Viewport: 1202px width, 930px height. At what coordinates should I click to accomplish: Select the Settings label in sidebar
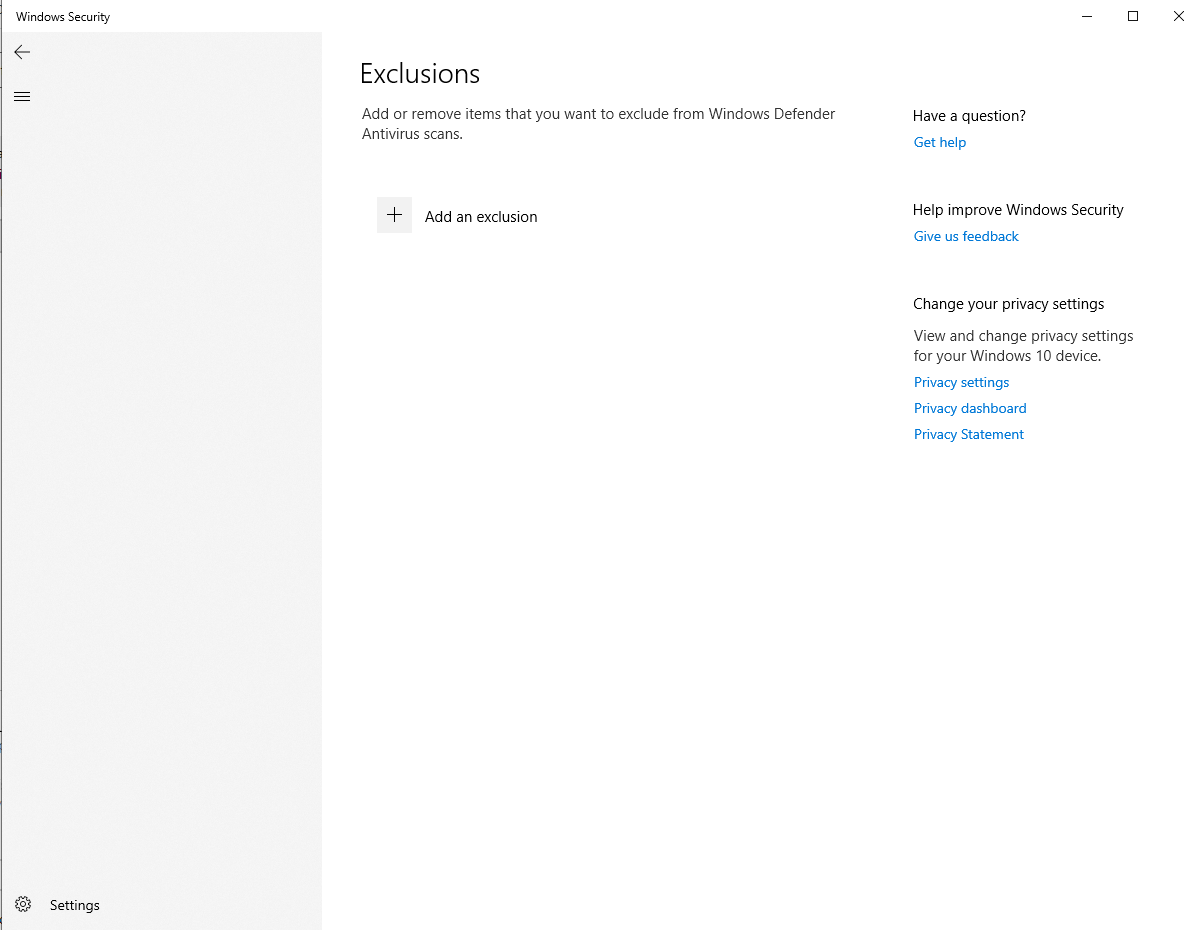[75, 905]
